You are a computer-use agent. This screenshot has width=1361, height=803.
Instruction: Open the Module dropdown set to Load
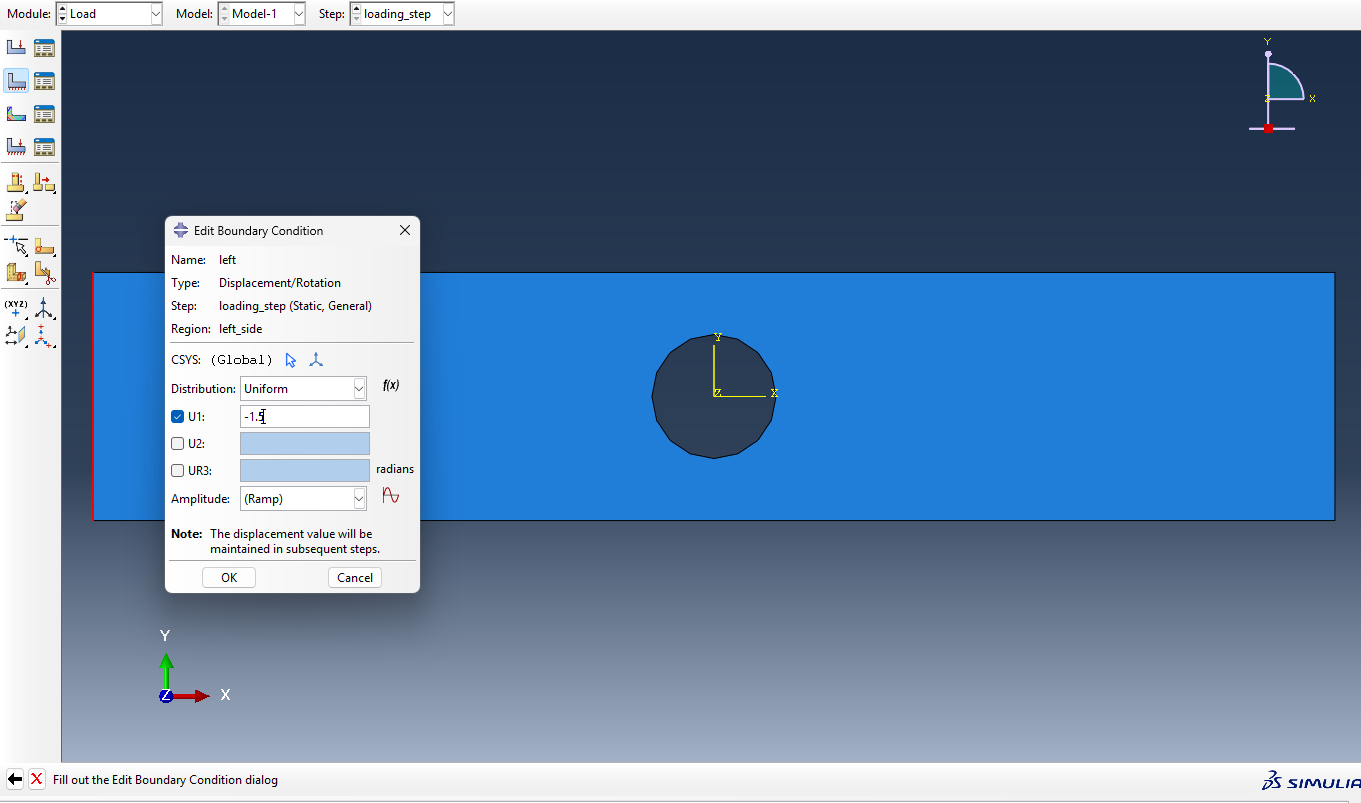tap(109, 14)
